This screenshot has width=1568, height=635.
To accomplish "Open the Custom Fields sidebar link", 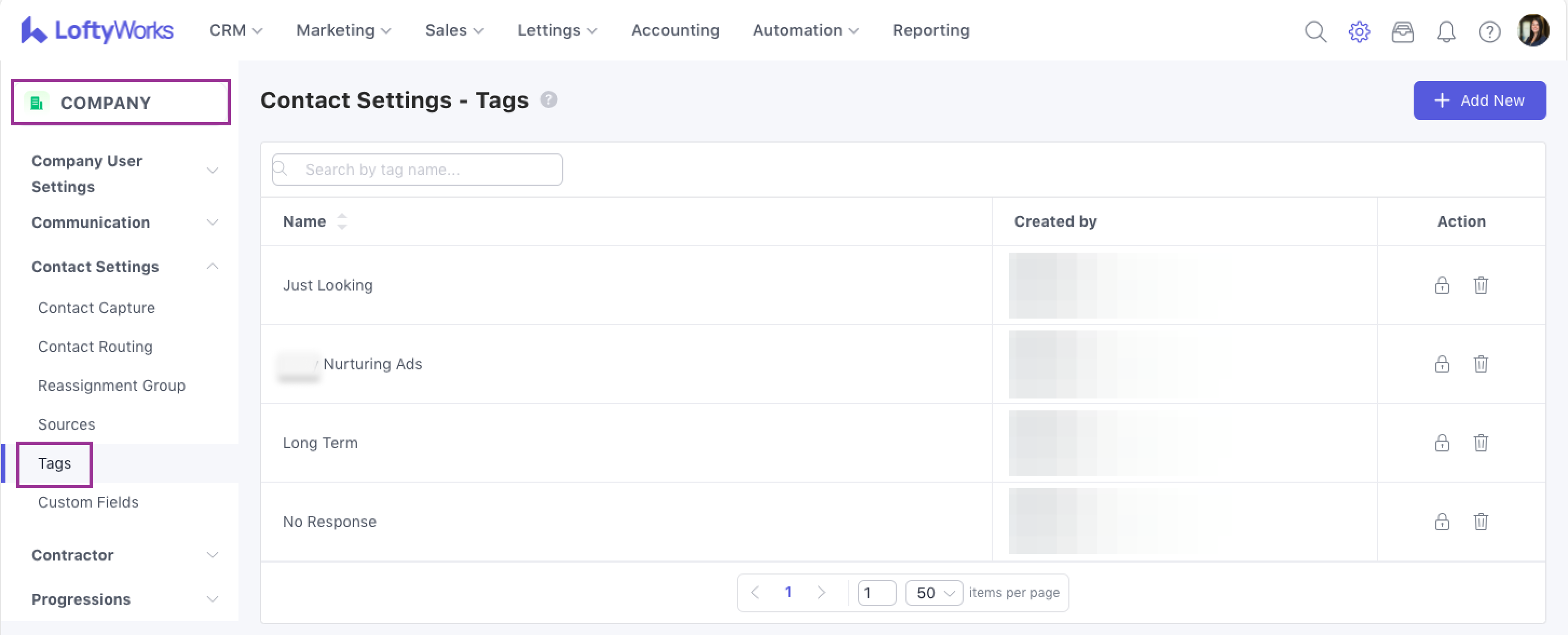I will 88,502.
